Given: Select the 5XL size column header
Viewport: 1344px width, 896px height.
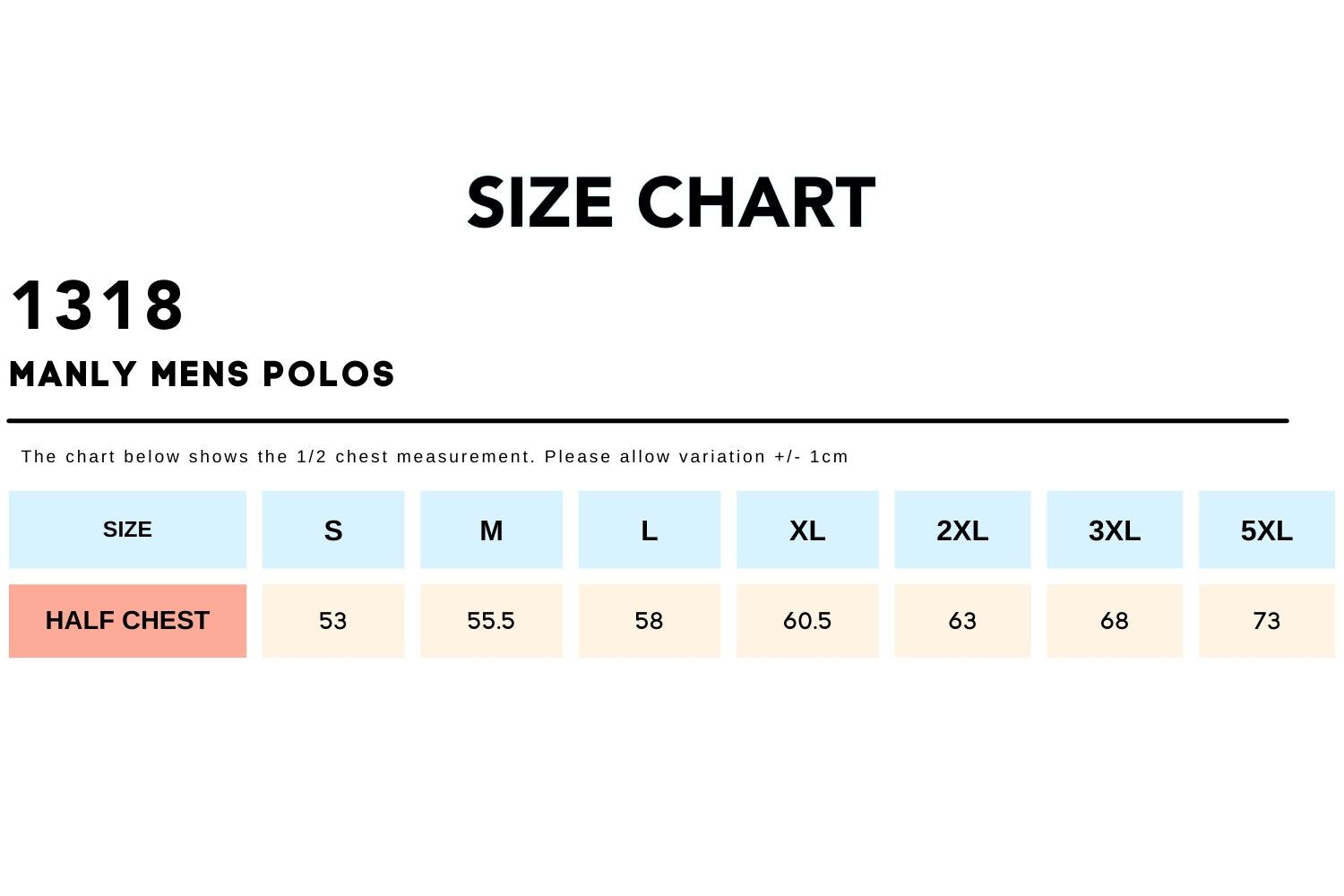Looking at the screenshot, I should [x=1266, y=530].
